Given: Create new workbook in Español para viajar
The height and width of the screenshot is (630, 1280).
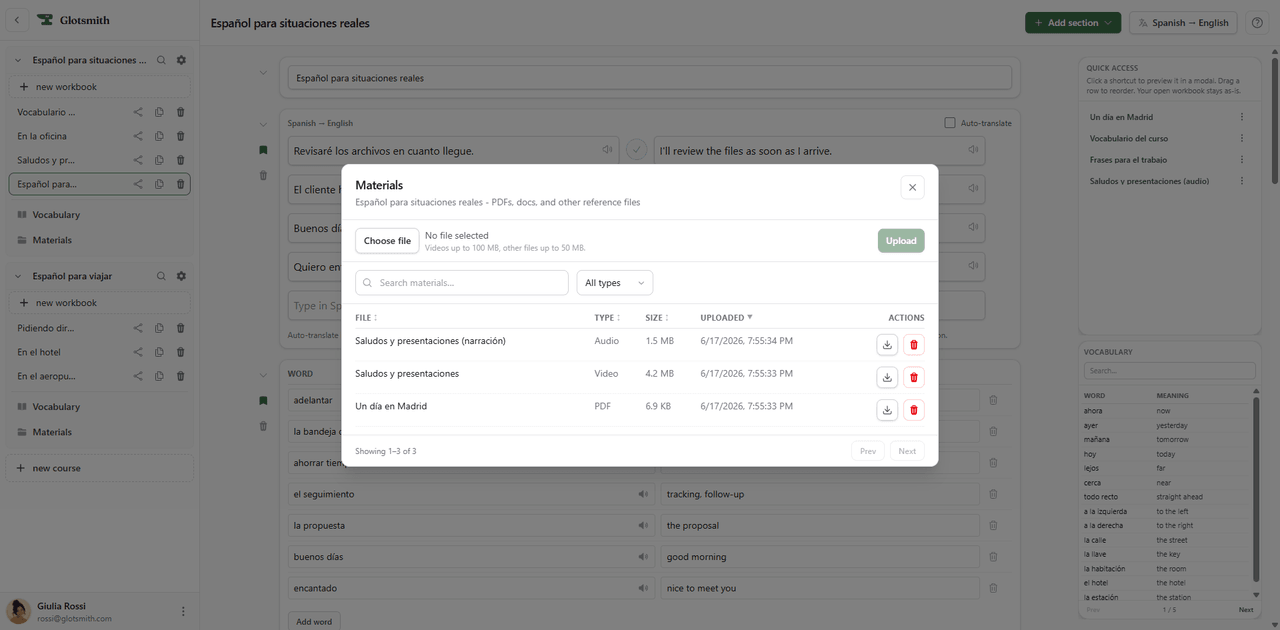Looking at the screenshot, I should click(99, 303).
